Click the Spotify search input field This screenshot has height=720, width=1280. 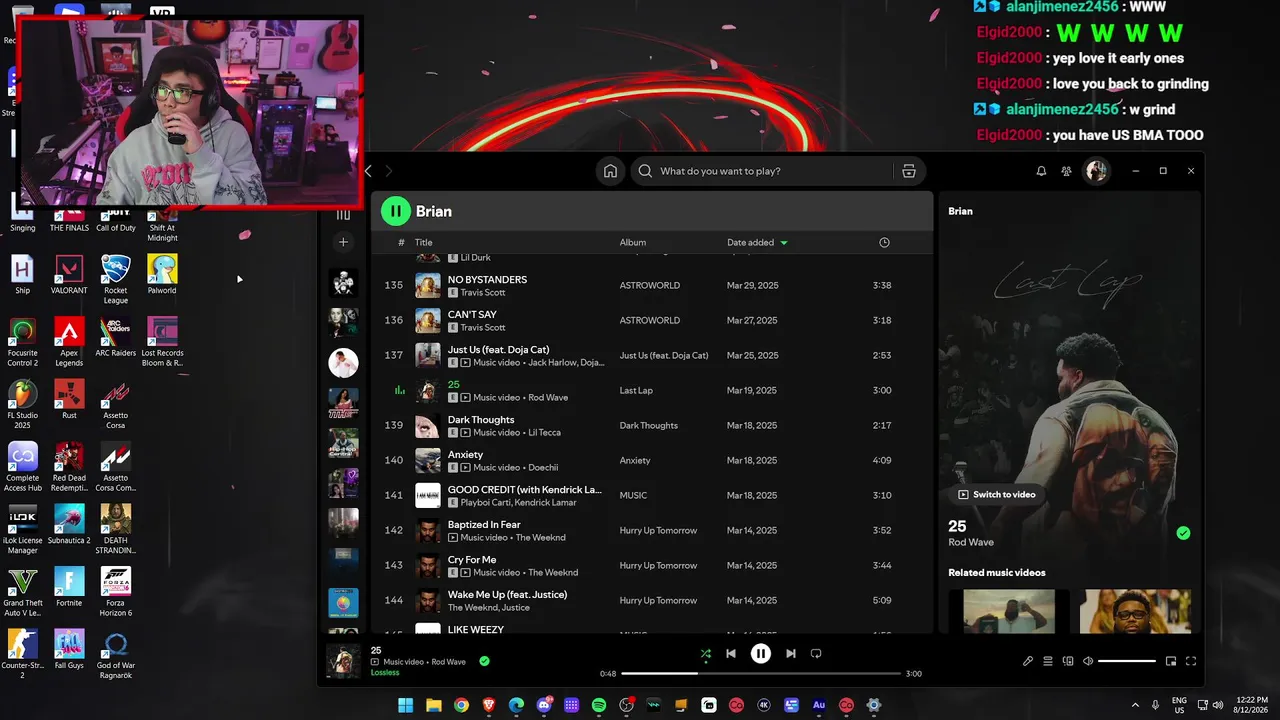[762, 171]
